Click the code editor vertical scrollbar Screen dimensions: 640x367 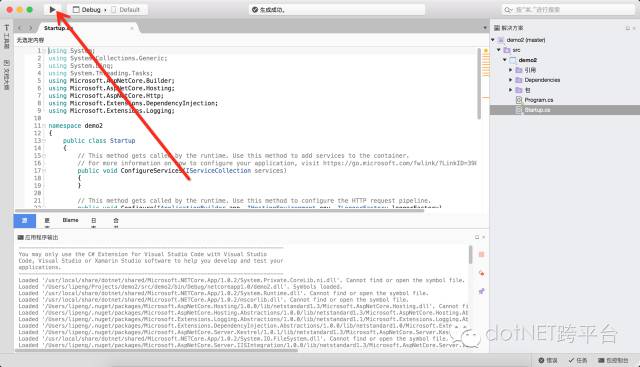tap(479, 83)
